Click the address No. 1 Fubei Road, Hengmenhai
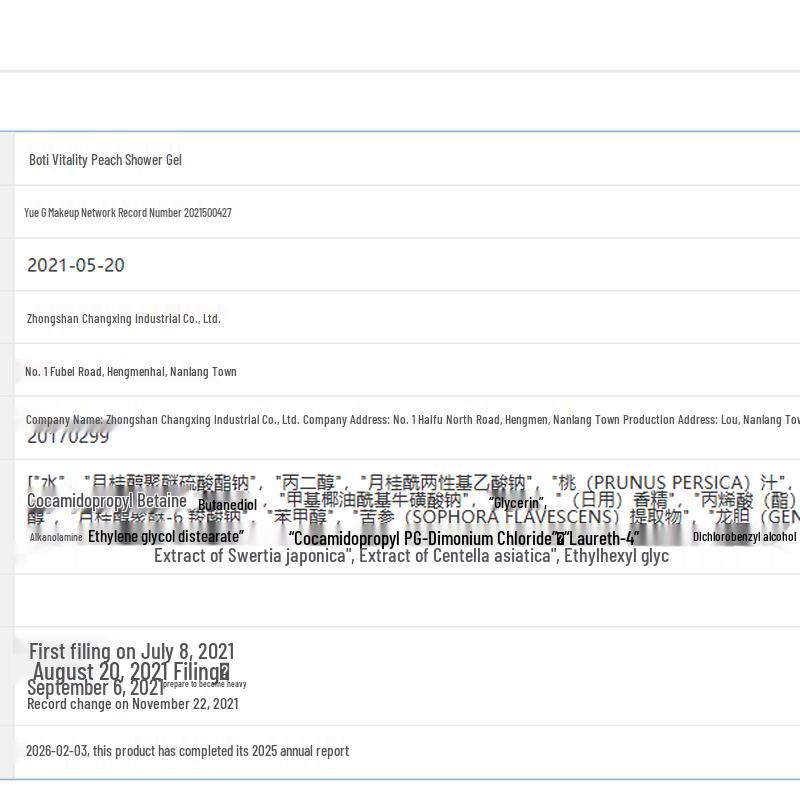 95,371
